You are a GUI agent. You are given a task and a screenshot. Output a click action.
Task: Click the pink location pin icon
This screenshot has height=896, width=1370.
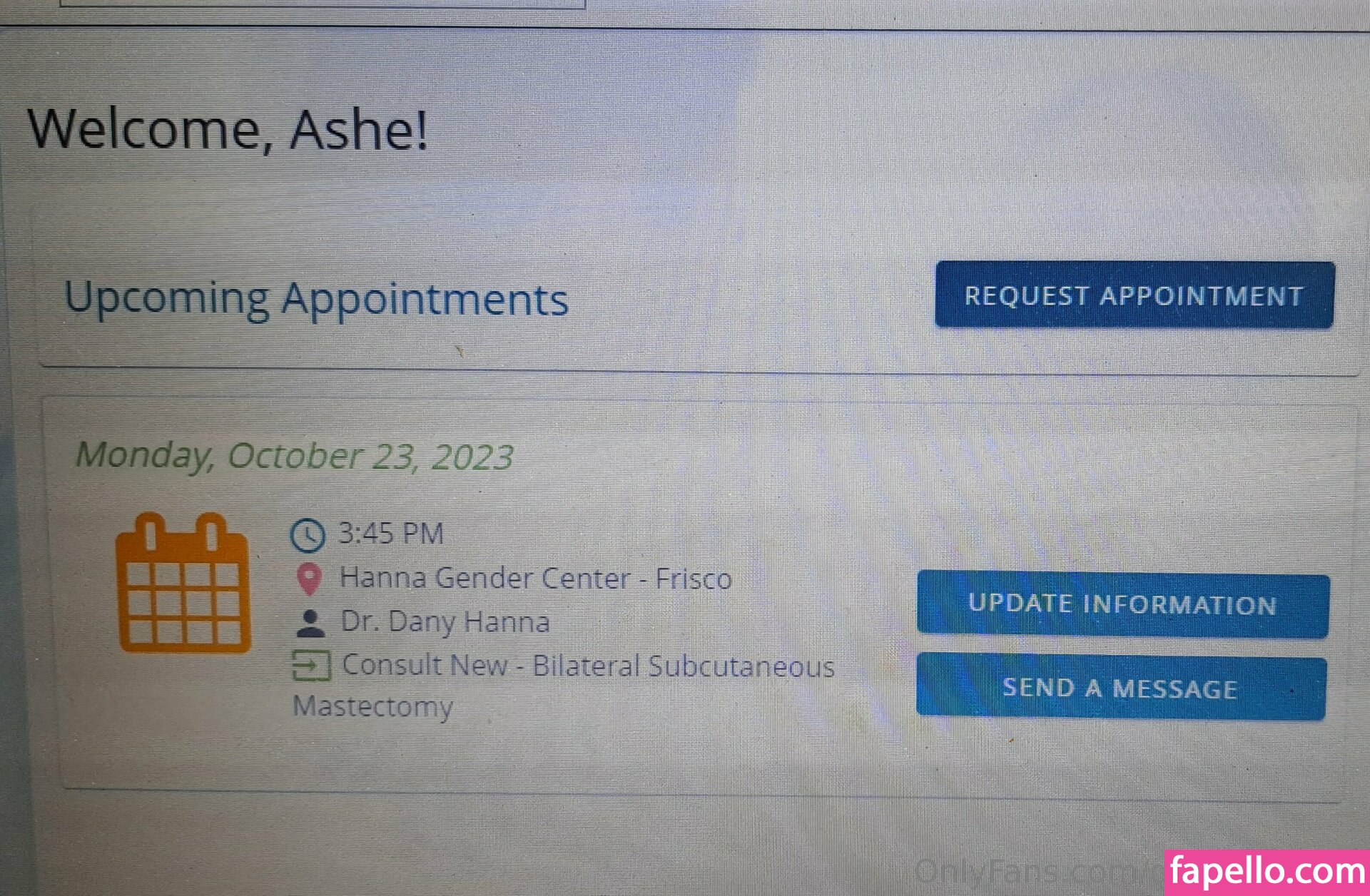click(309, 579)
